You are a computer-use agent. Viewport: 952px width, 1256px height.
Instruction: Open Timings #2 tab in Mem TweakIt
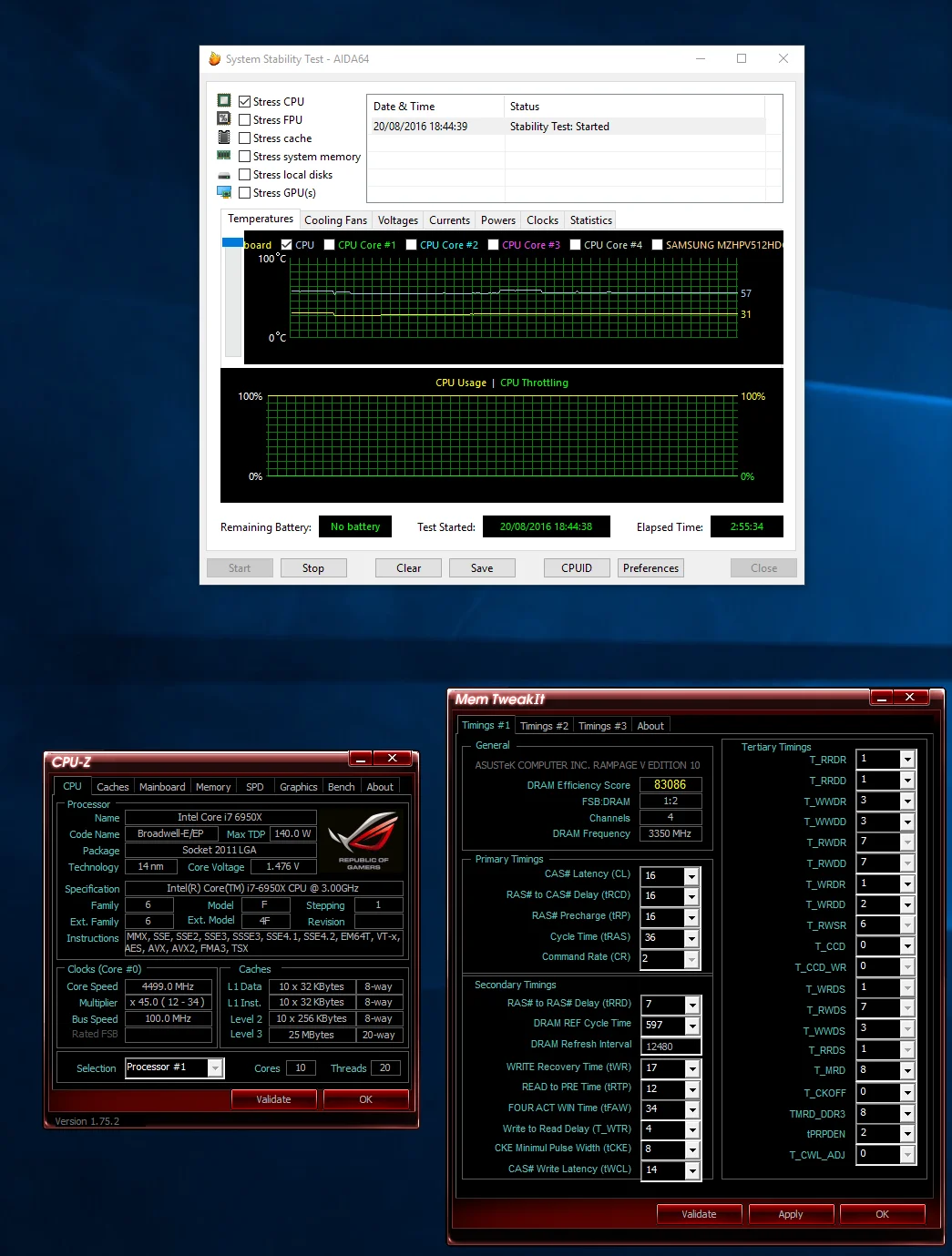(x=544, y=726)
